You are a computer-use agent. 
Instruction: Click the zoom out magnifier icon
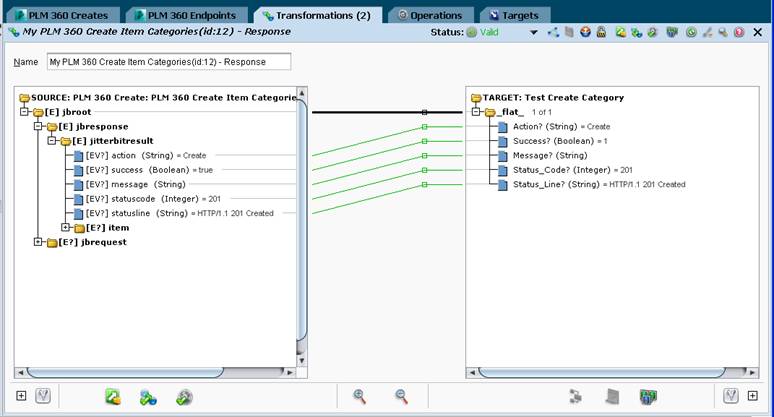click(x=401, y=396)
